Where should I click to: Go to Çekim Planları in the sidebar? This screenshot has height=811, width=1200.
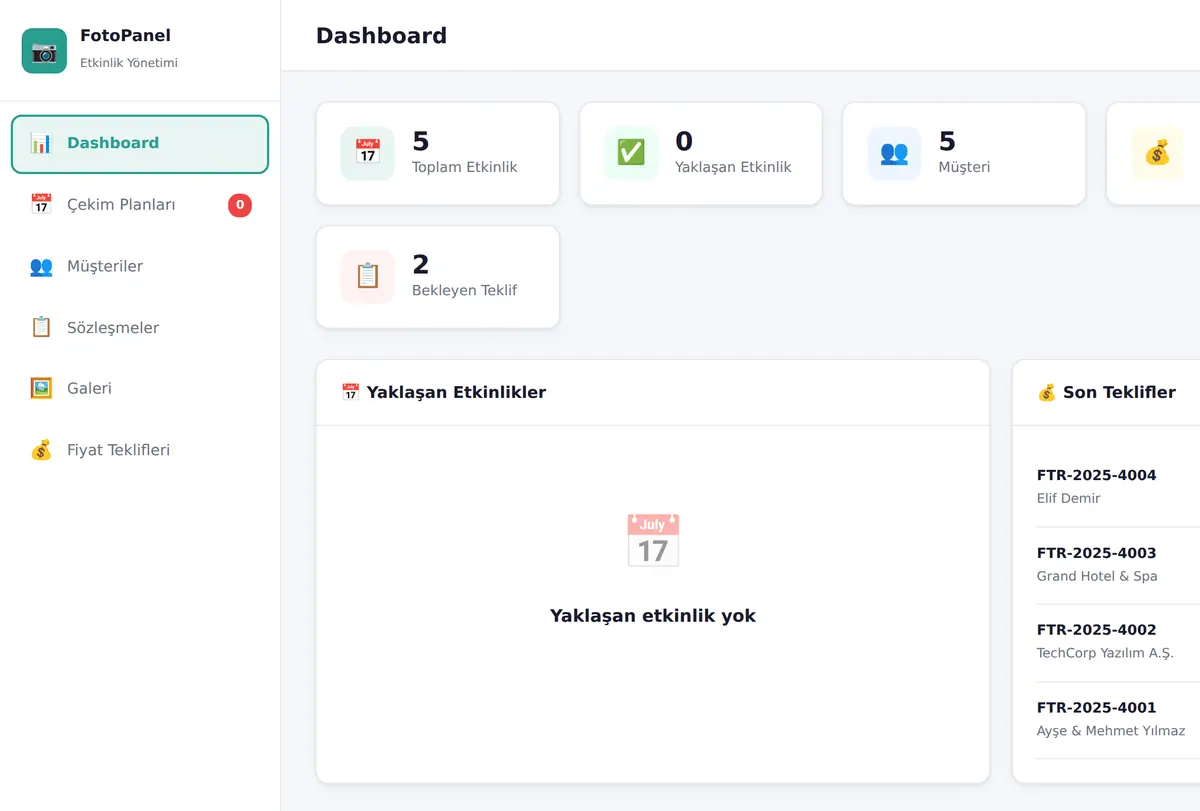point(140,205)
